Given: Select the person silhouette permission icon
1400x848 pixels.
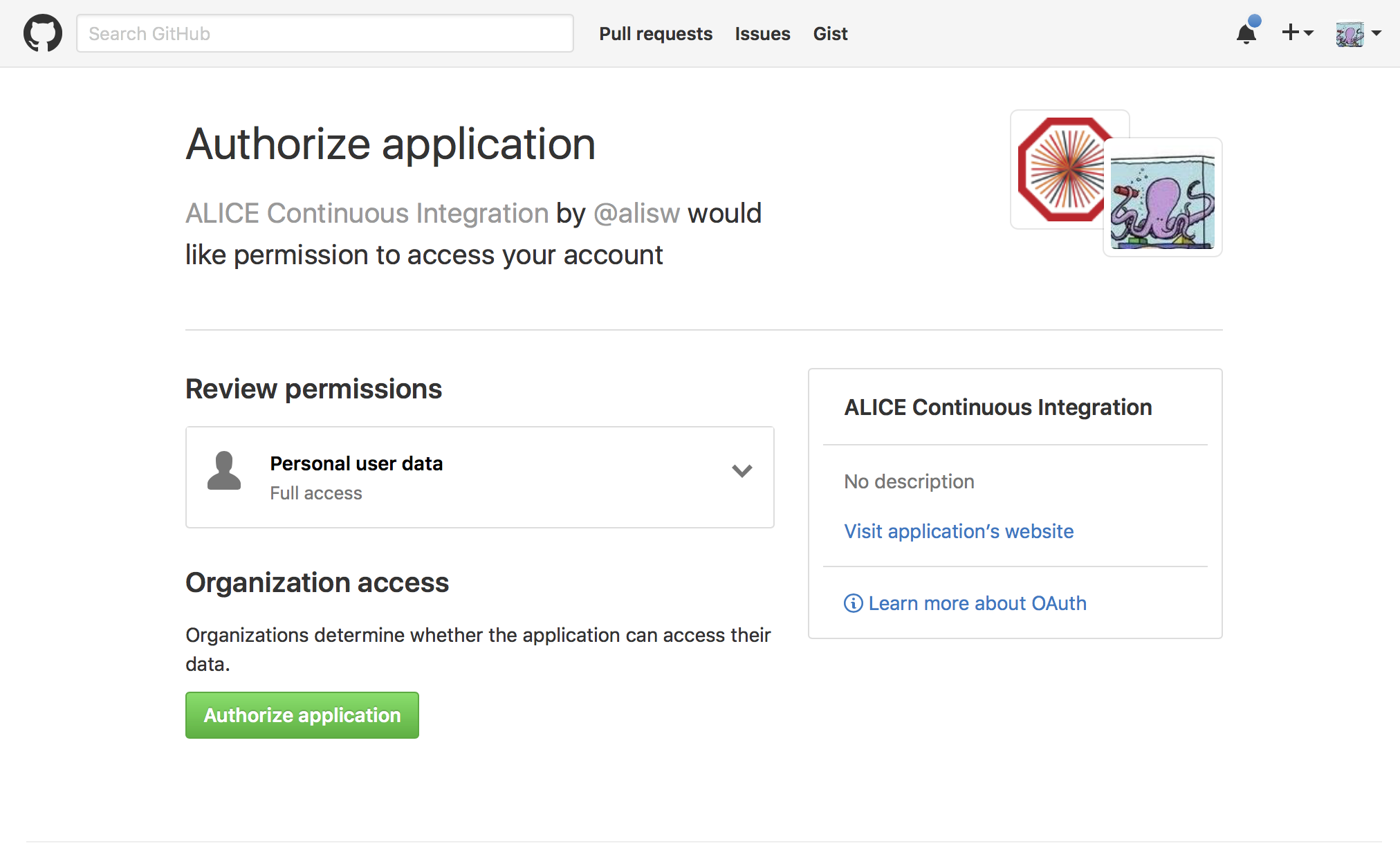Looking at the screenshot, I should pyautogui.click(x=224, y=471).
